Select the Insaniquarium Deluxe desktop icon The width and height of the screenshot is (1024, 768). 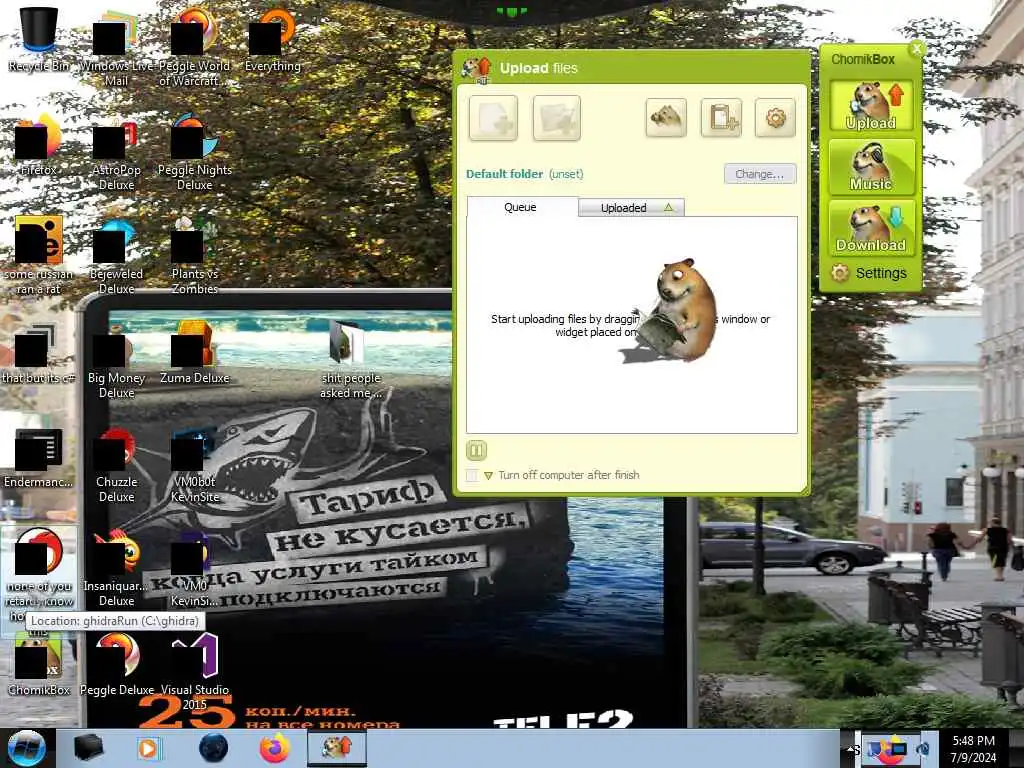[x=116, y=568]
